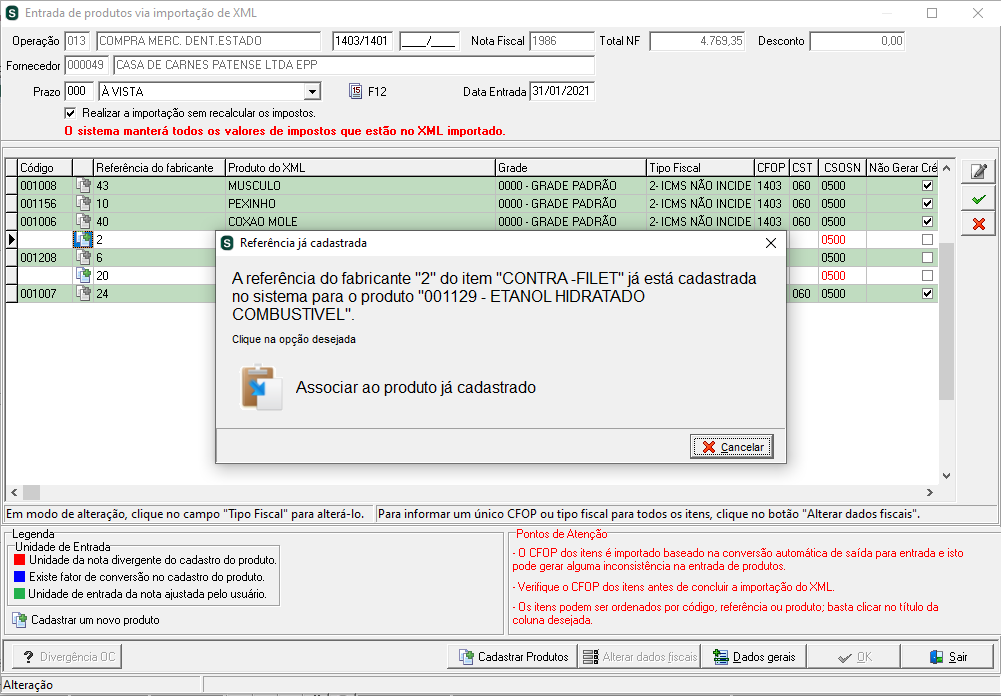Click the CFOP column header
This screenshot has width=1001, height=696.
[x=771, y=168]
